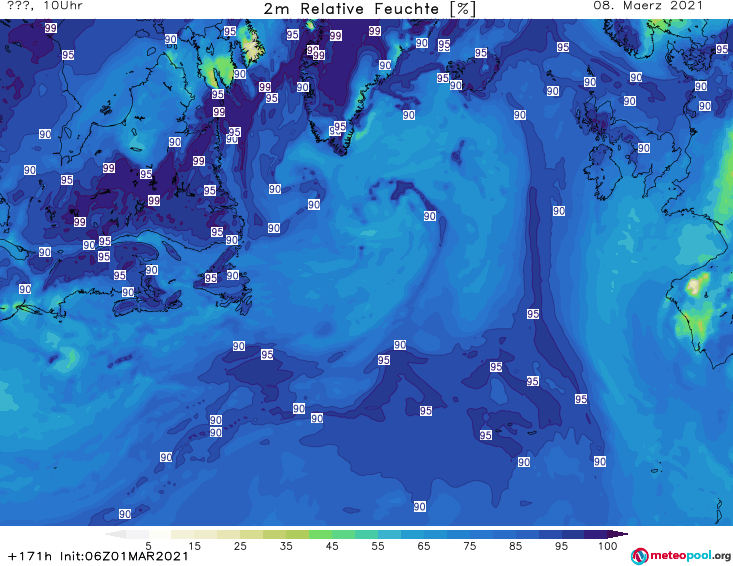Image resolution: width=733 pixels, height=566 pixels.
Task: Click the '85' value on the colour scale
Action: pos(516,546)
